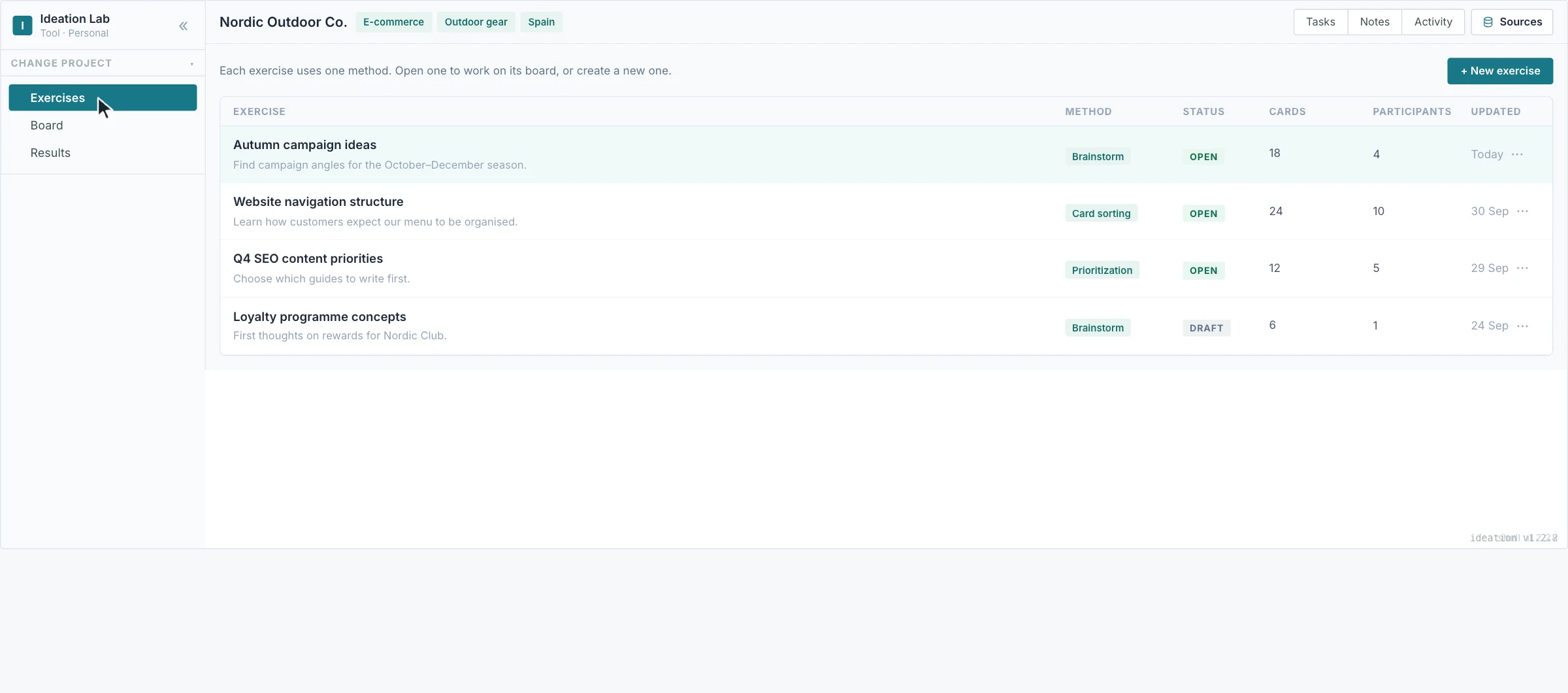The width and height of the screenshot is (1568, 693).
Task: Expand the Change Project dropdown
Action: click(103, 63)
